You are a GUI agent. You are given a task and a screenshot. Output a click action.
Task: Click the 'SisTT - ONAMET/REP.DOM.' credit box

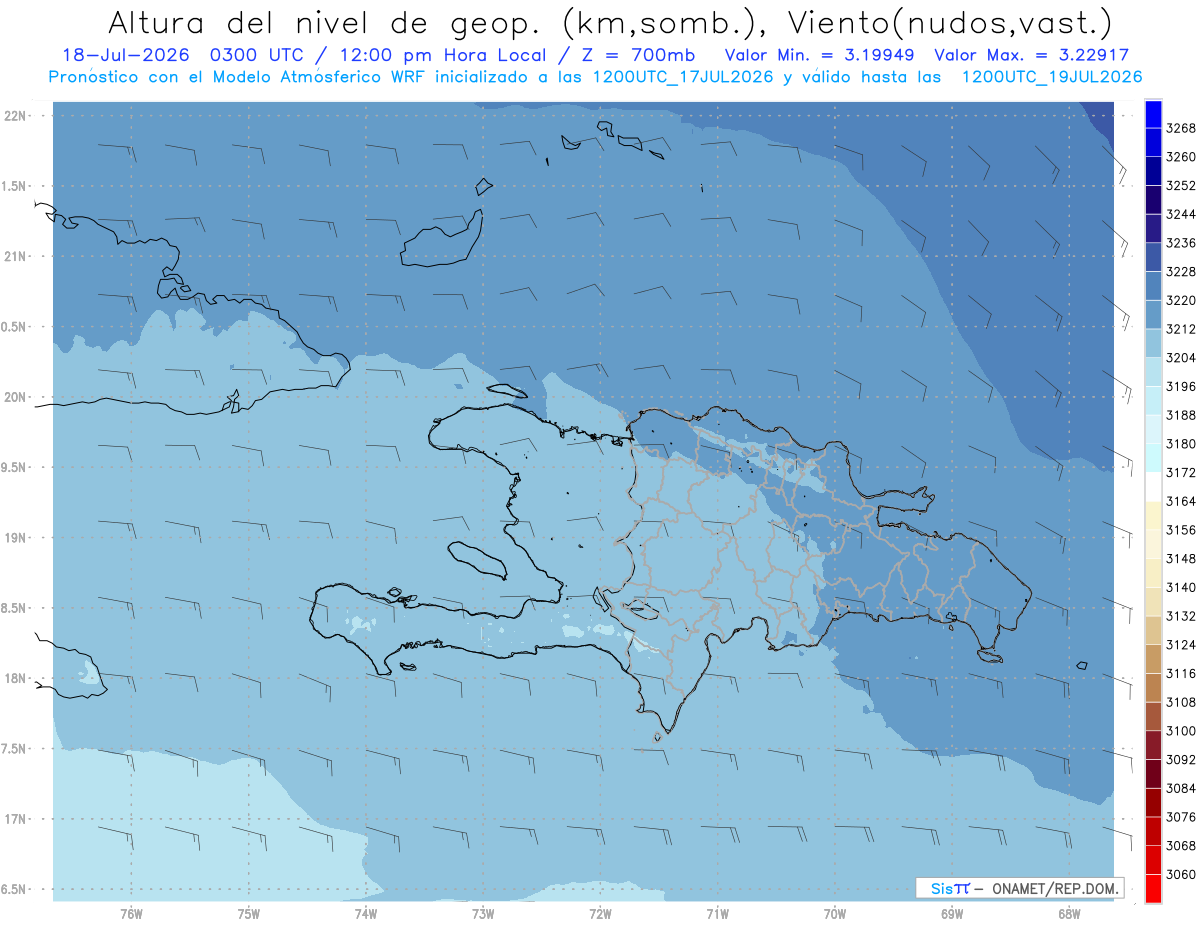coord(1019,888)
